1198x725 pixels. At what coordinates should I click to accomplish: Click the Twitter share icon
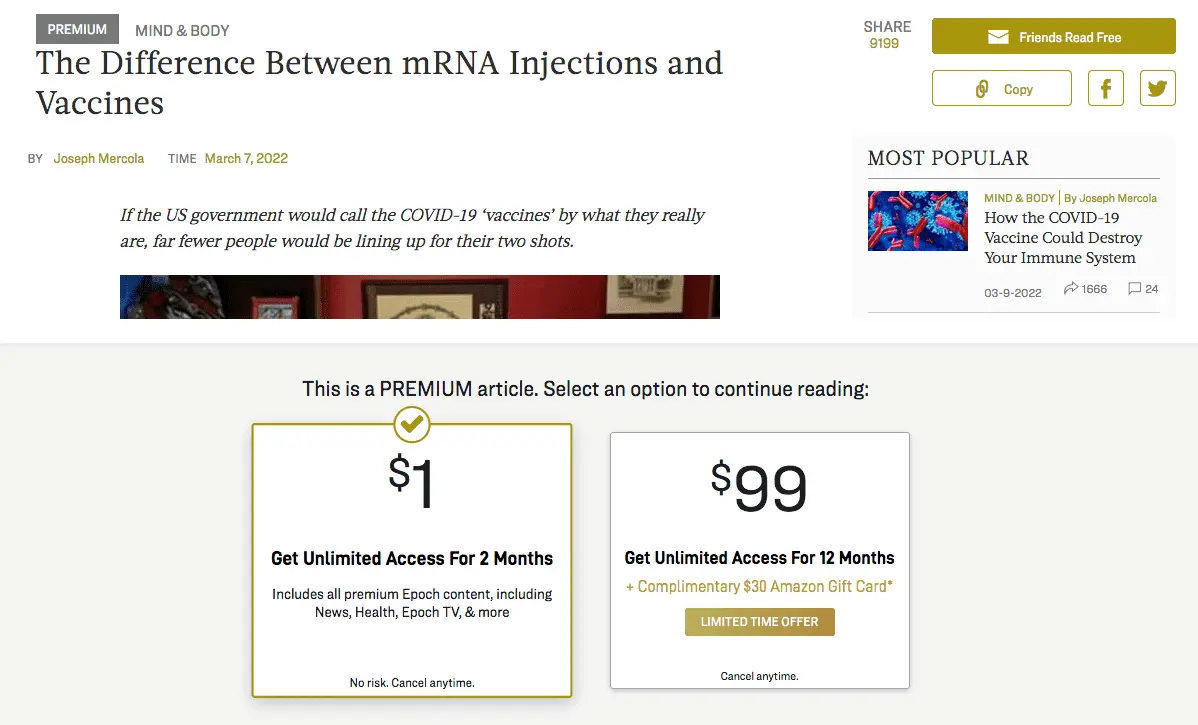[x=1158, y=88]
